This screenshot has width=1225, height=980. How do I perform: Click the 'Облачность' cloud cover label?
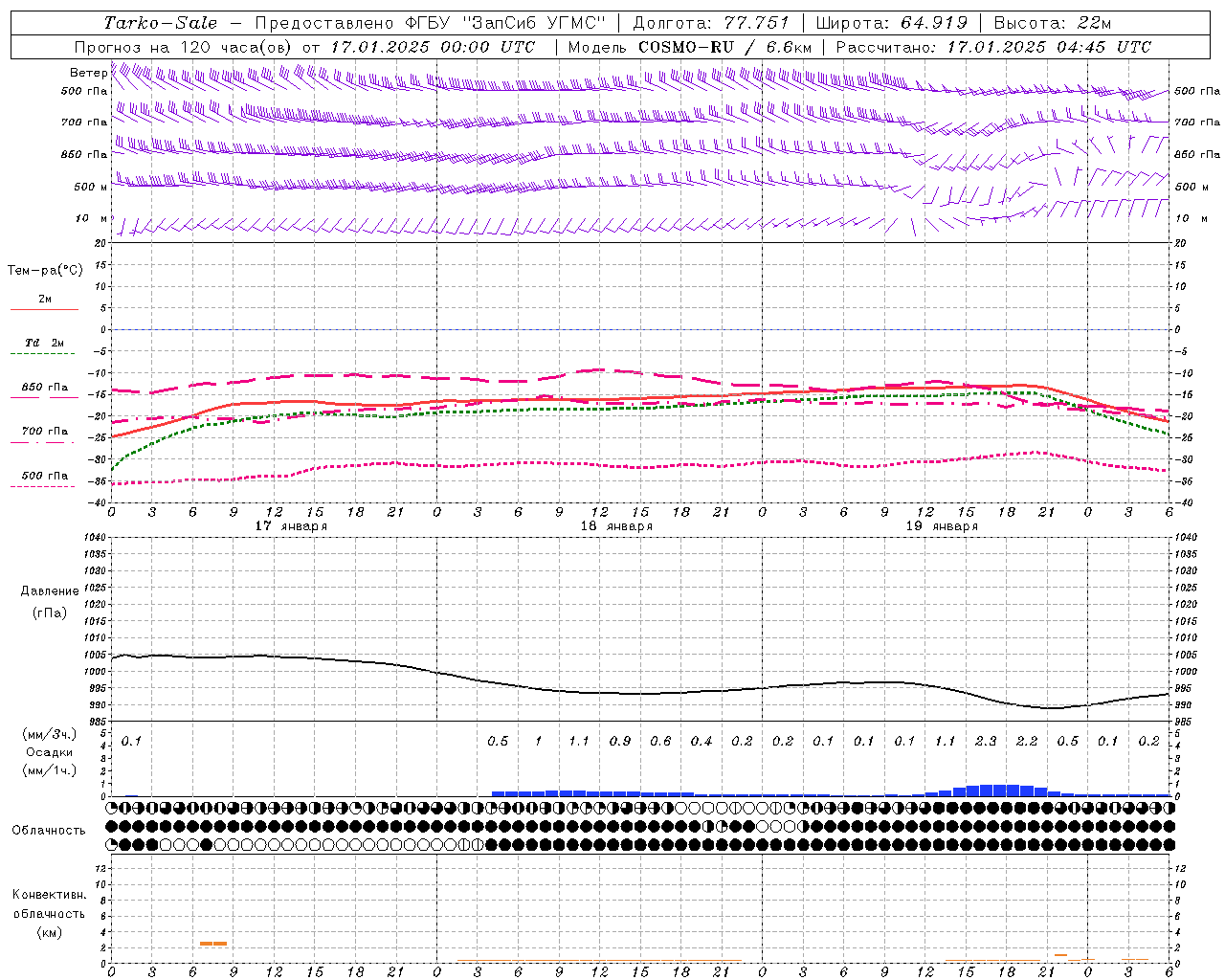point(49,831)
